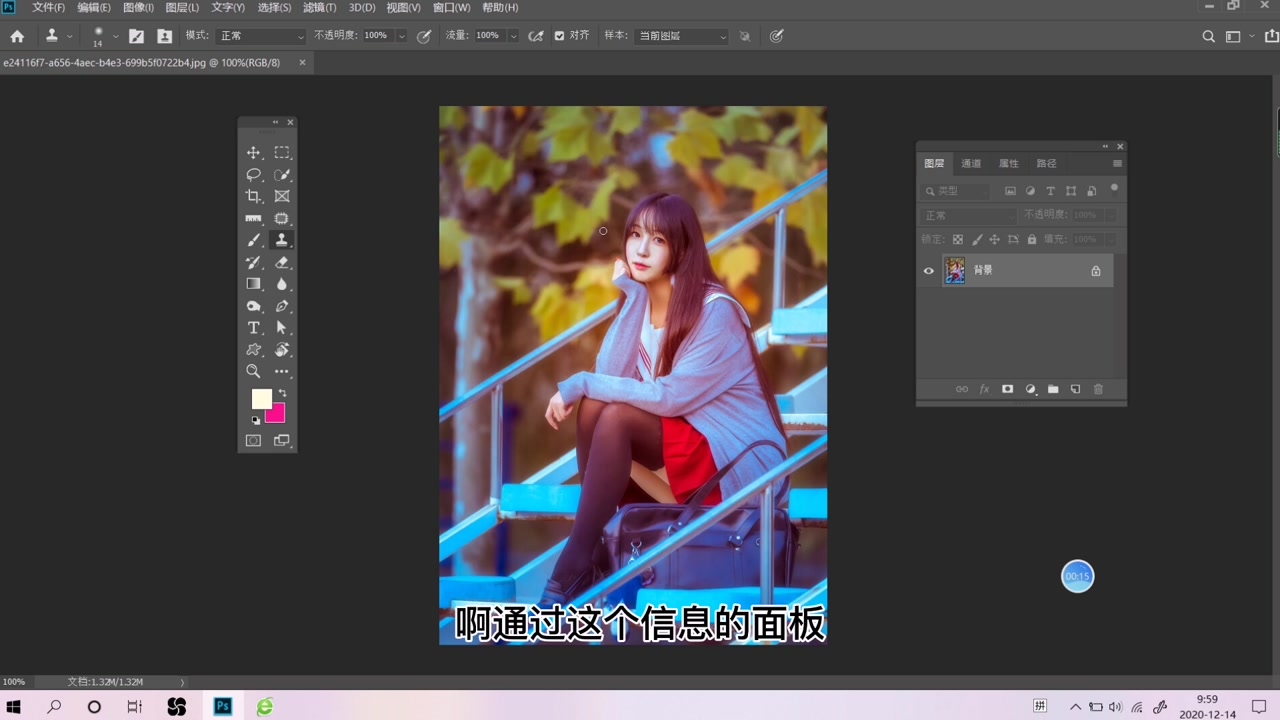1280x720 pixels.
Task: Switch to the 路径 tab
Action: click(1046, 163)
